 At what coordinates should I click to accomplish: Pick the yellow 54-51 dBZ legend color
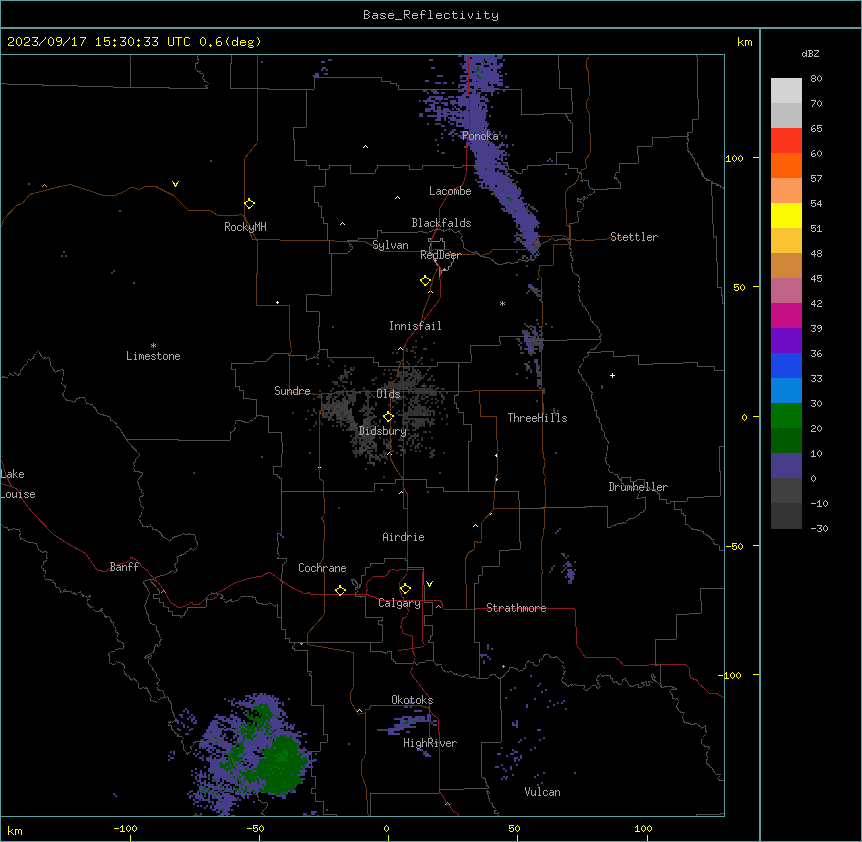point(786,215)
